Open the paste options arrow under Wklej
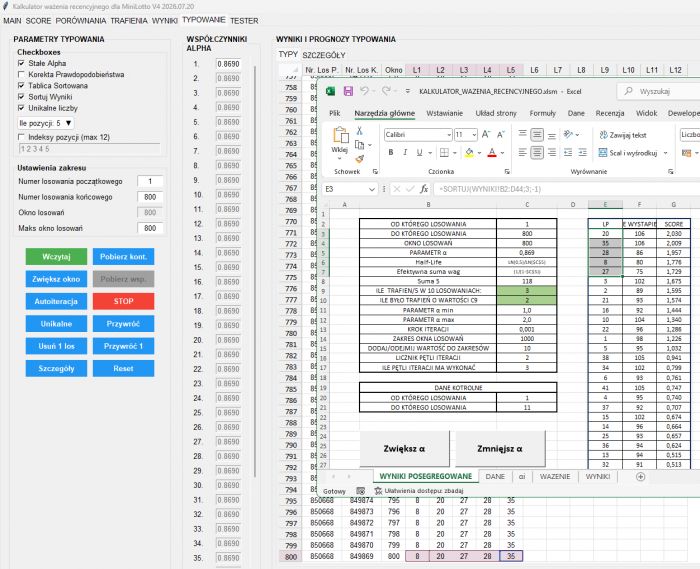 (340, 158)
